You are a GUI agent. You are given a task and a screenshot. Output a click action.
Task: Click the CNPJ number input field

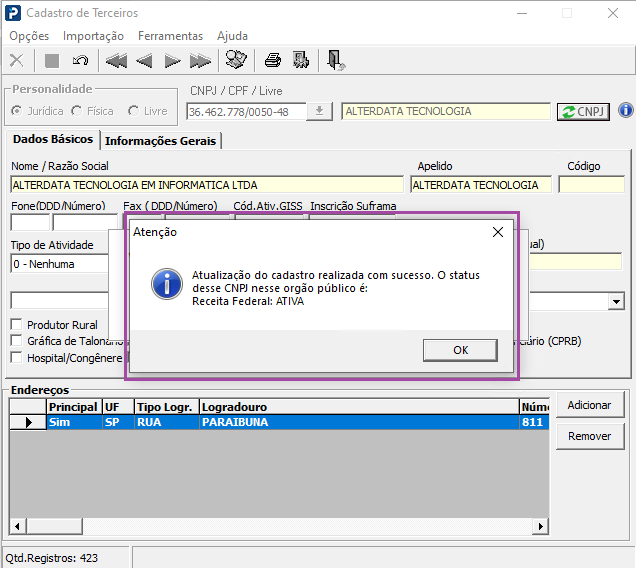tap(247, 112)
